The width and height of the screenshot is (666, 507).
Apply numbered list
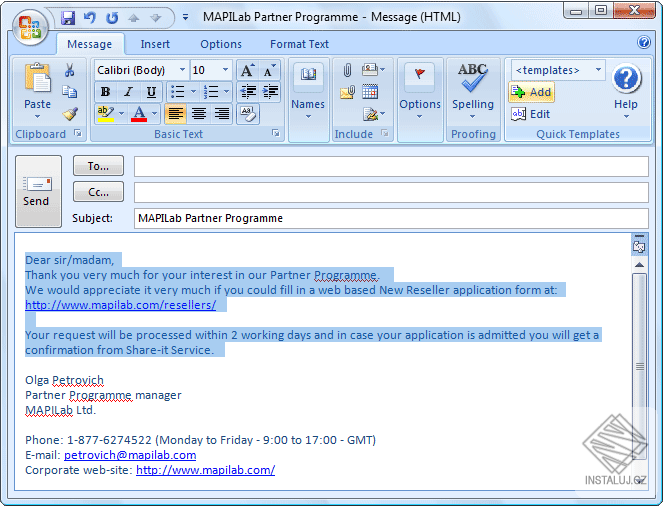click(211, 92)
